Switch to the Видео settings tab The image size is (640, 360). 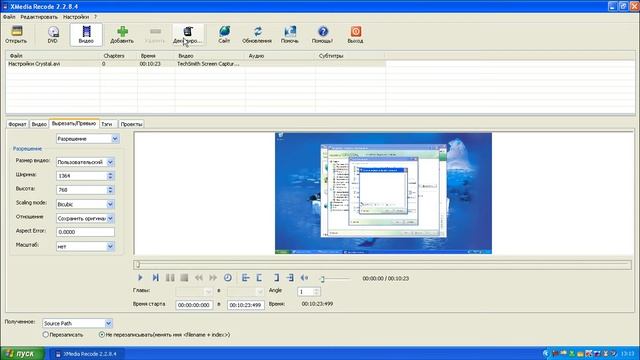(39, 124)
